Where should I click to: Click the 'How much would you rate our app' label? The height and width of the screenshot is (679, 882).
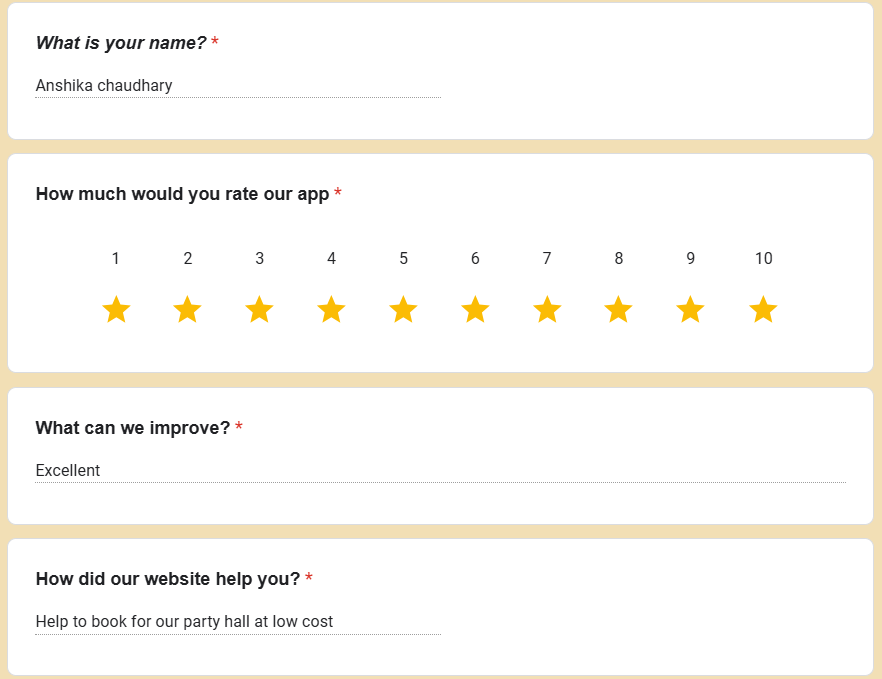point(182,194)
